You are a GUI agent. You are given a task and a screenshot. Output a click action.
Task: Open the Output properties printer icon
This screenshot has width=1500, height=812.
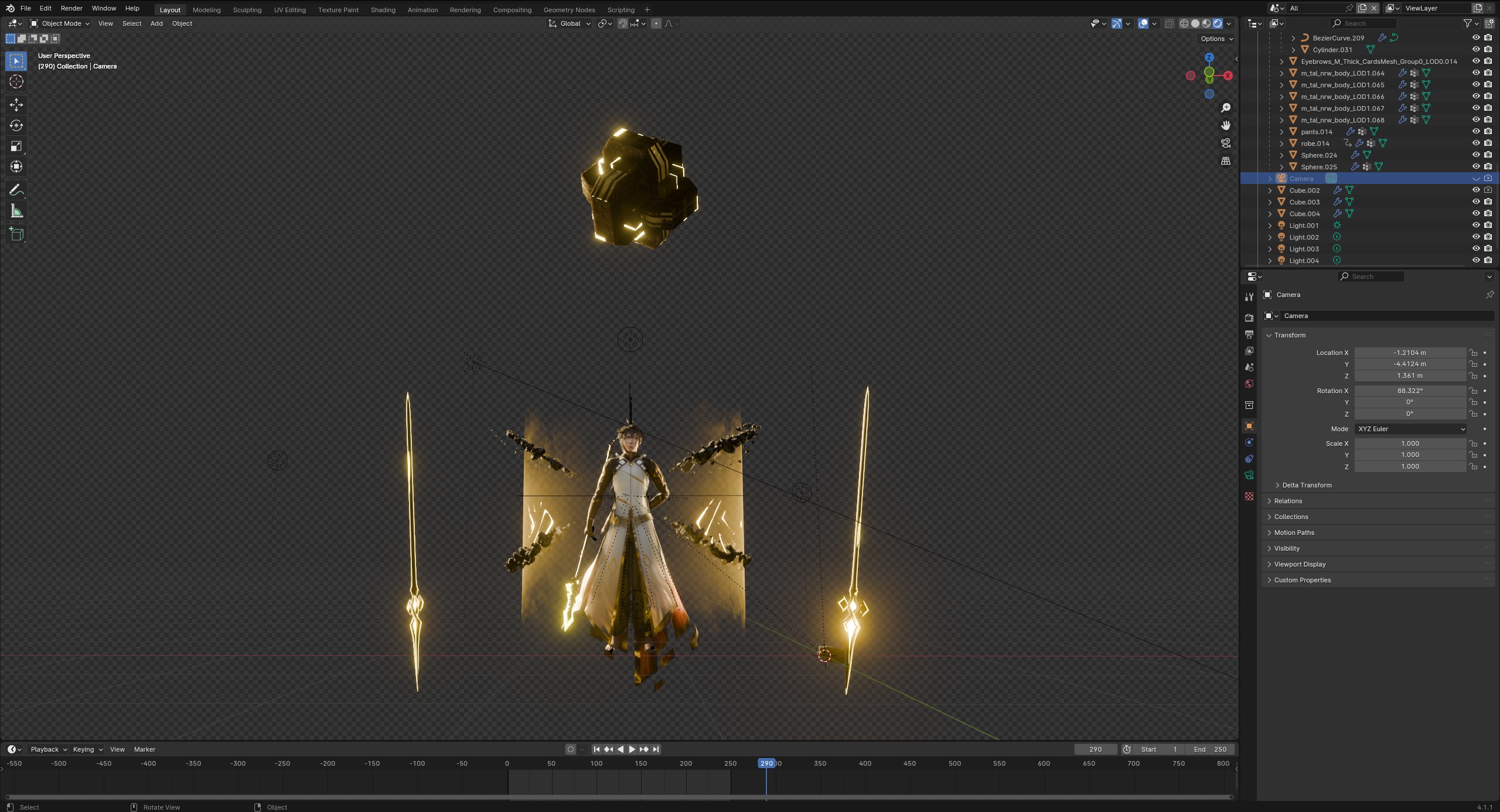tap(1249, 334)
